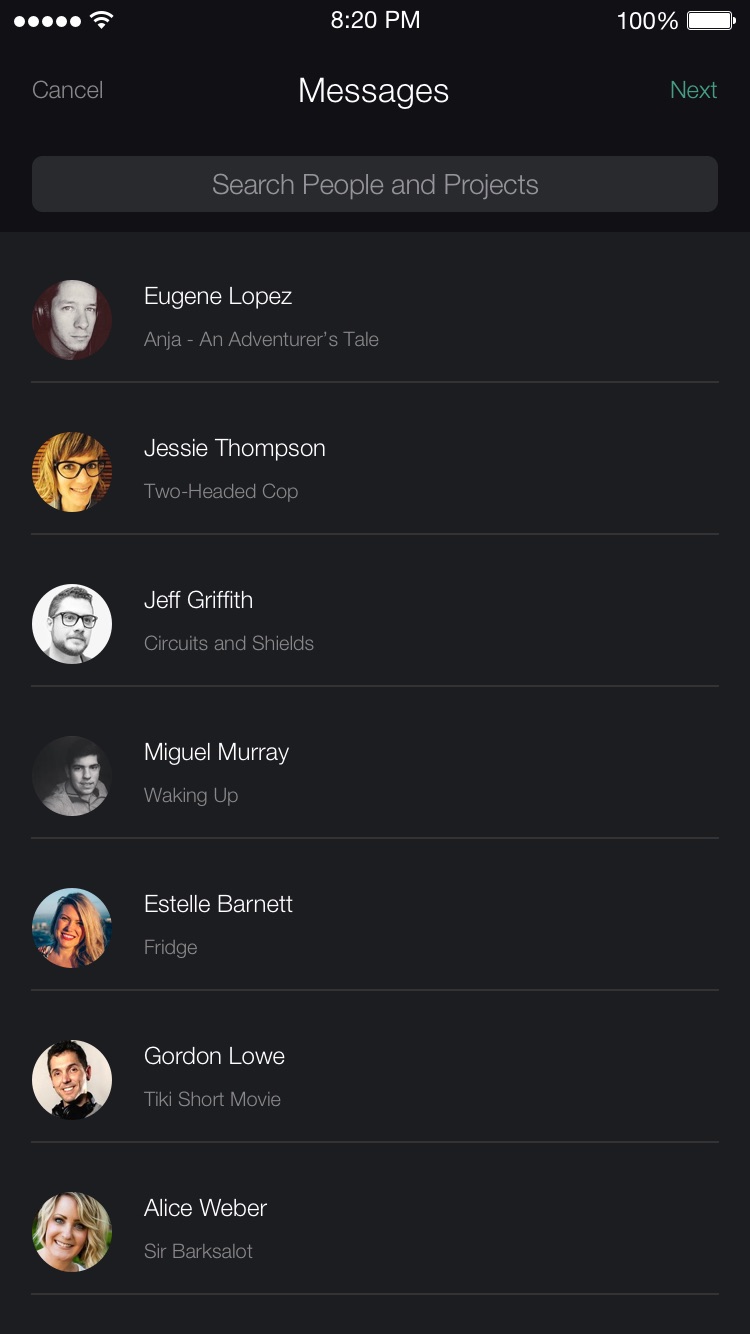
Task: Tap Estelle Barnett's profile avatar
Action: 72,928
